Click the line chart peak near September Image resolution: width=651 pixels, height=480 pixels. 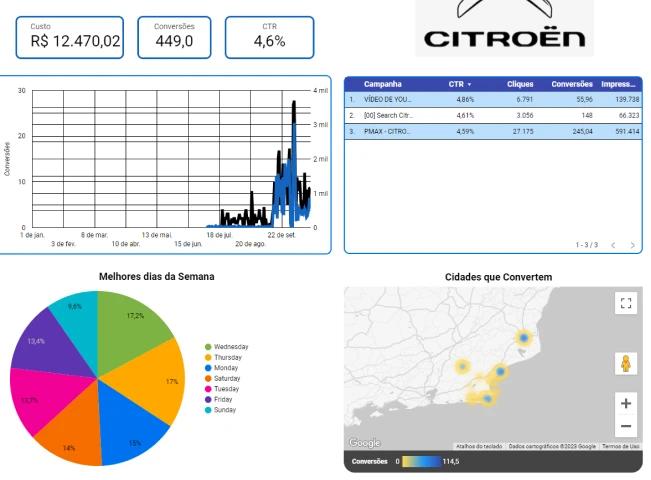pos(294,102)
